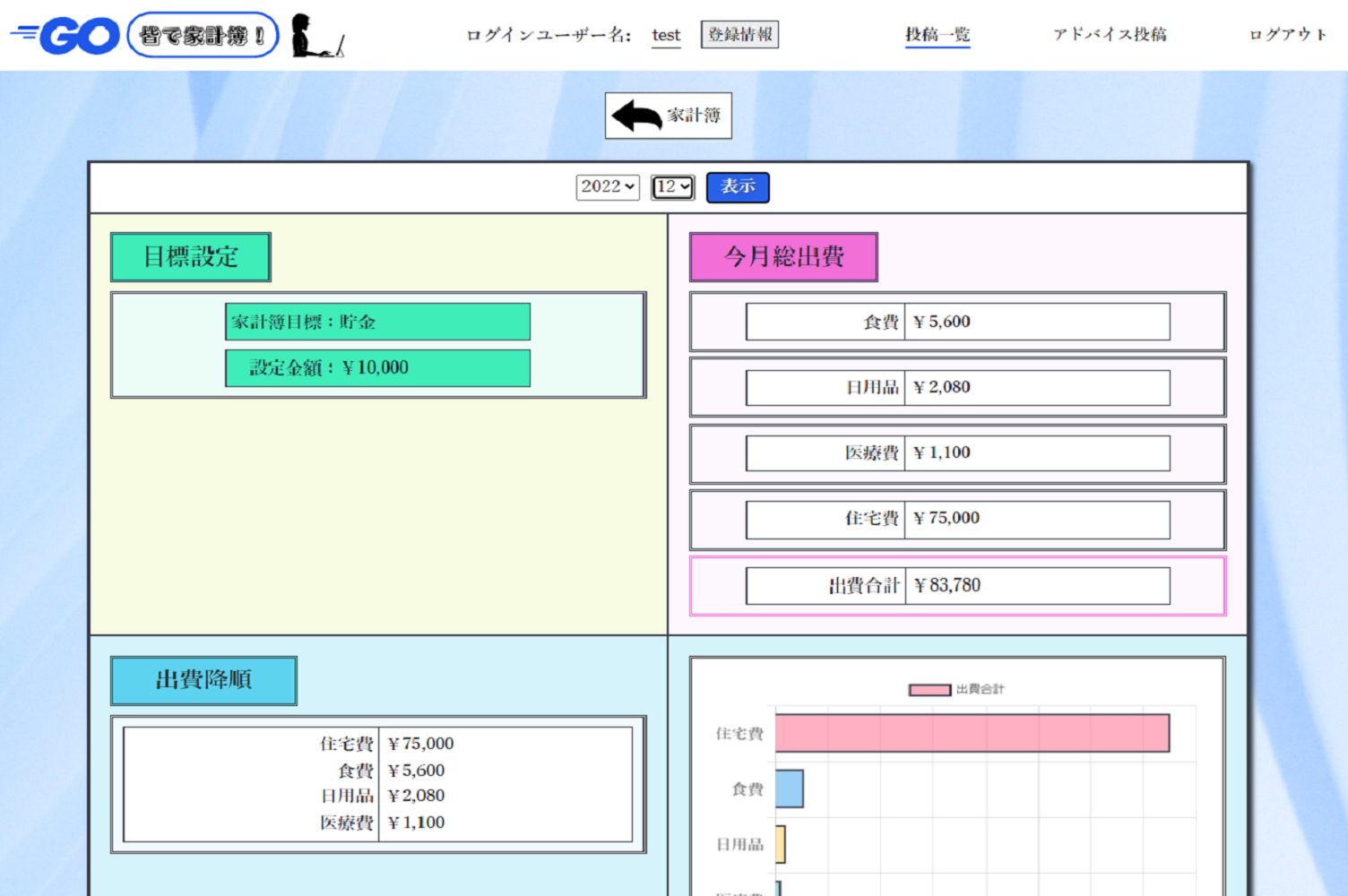Click the 今月総出費 heading box
The image size is (1348, 896).
pyautogui.click(x=783, y=257)
